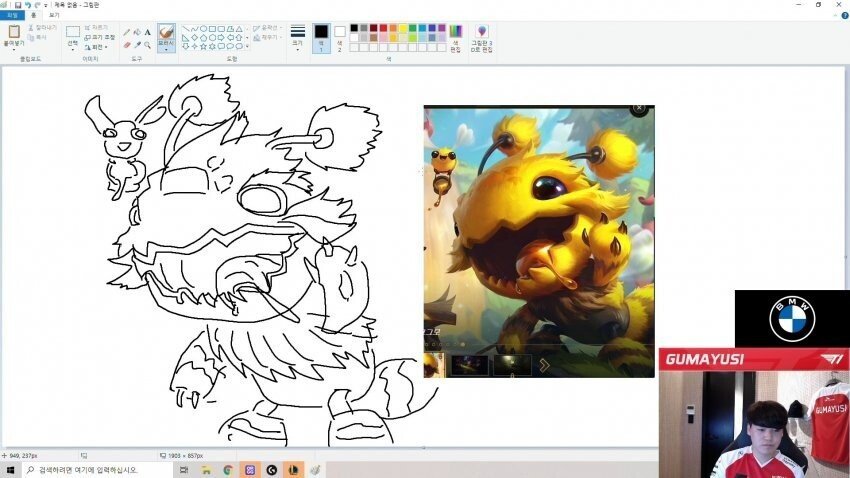Select the Fill with color bucket tool

click(137, 32)
